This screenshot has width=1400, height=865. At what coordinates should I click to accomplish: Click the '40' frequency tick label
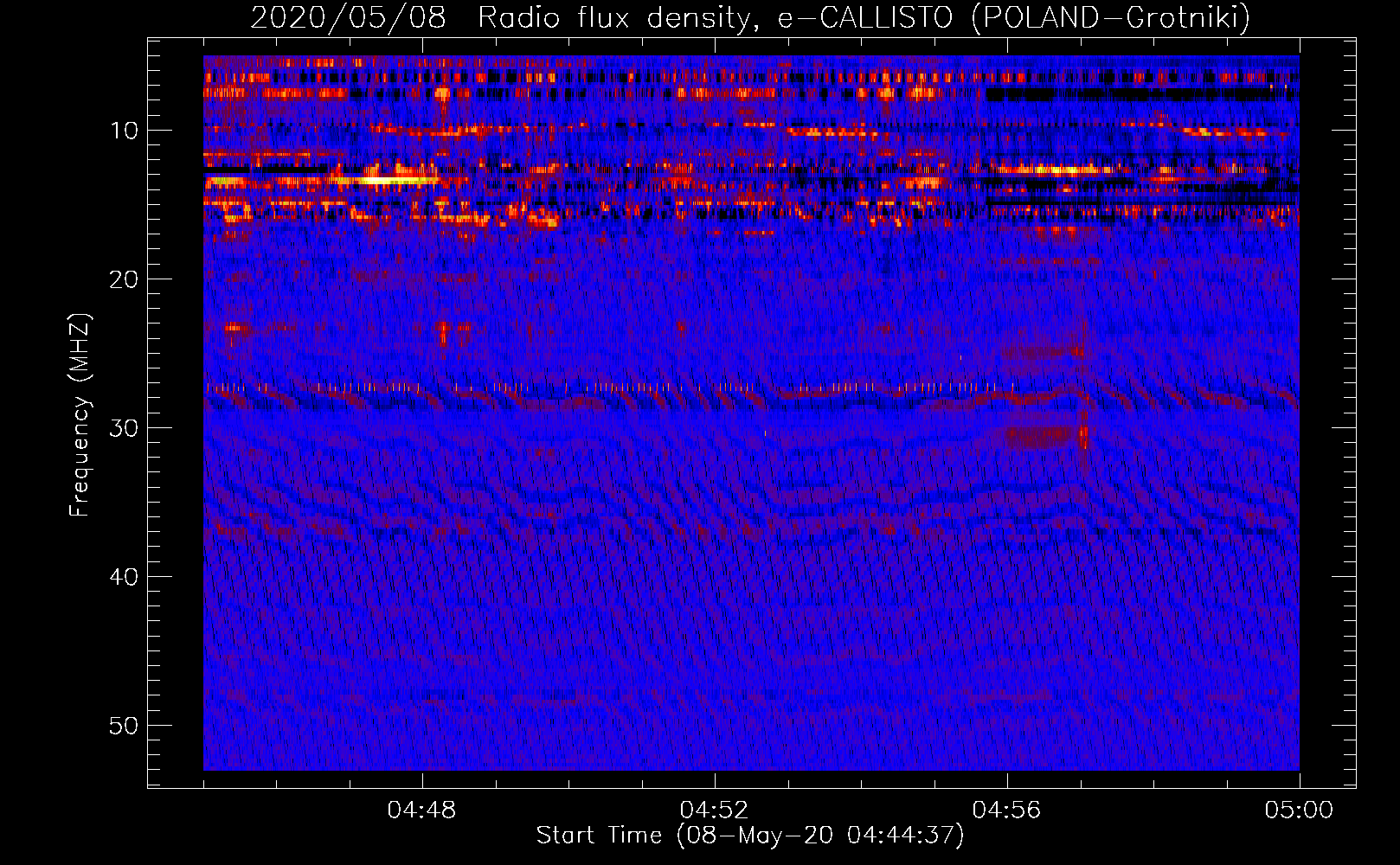click(125, 577)
